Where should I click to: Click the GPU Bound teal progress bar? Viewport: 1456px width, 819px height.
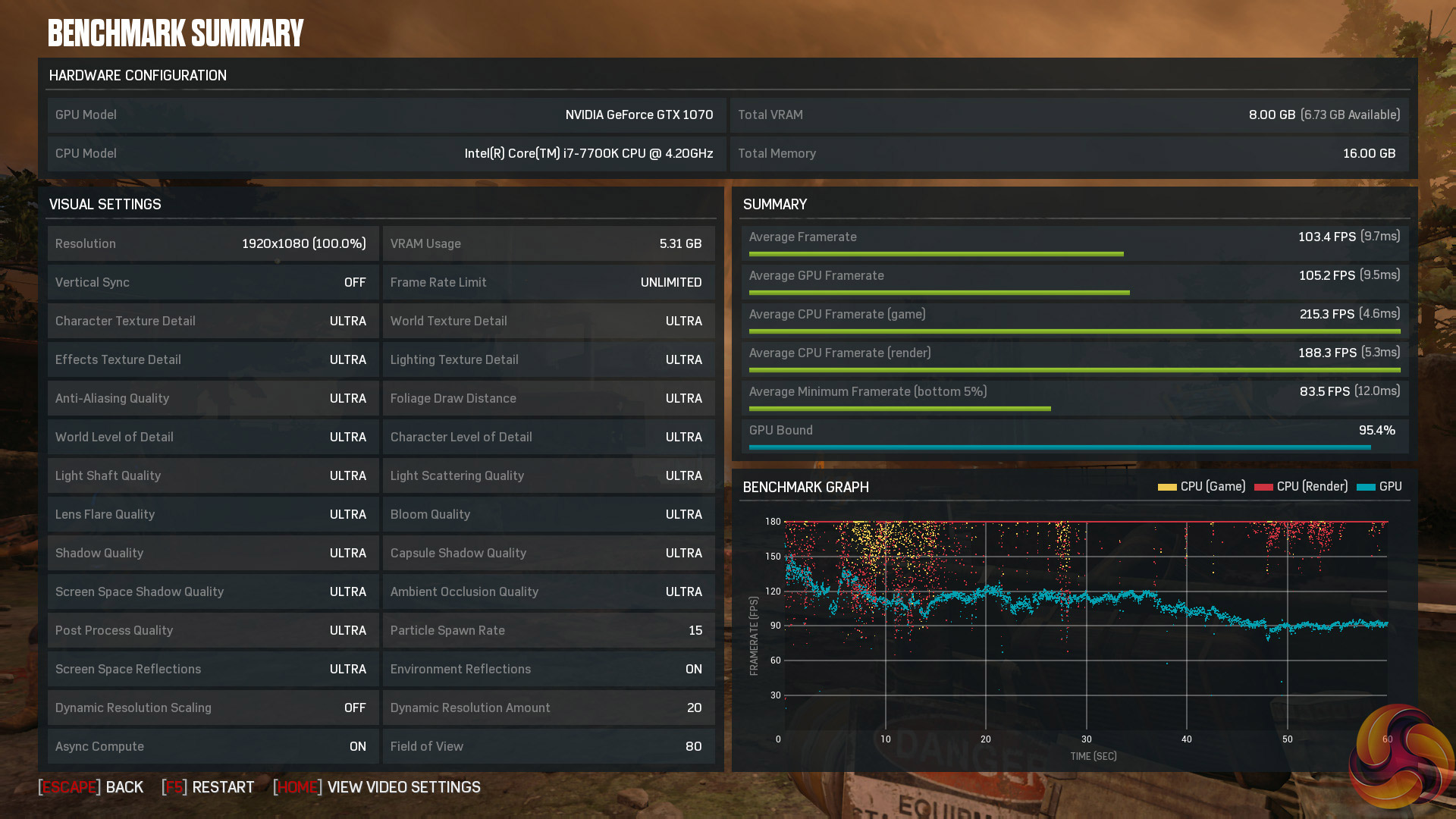coord(1059,447)
